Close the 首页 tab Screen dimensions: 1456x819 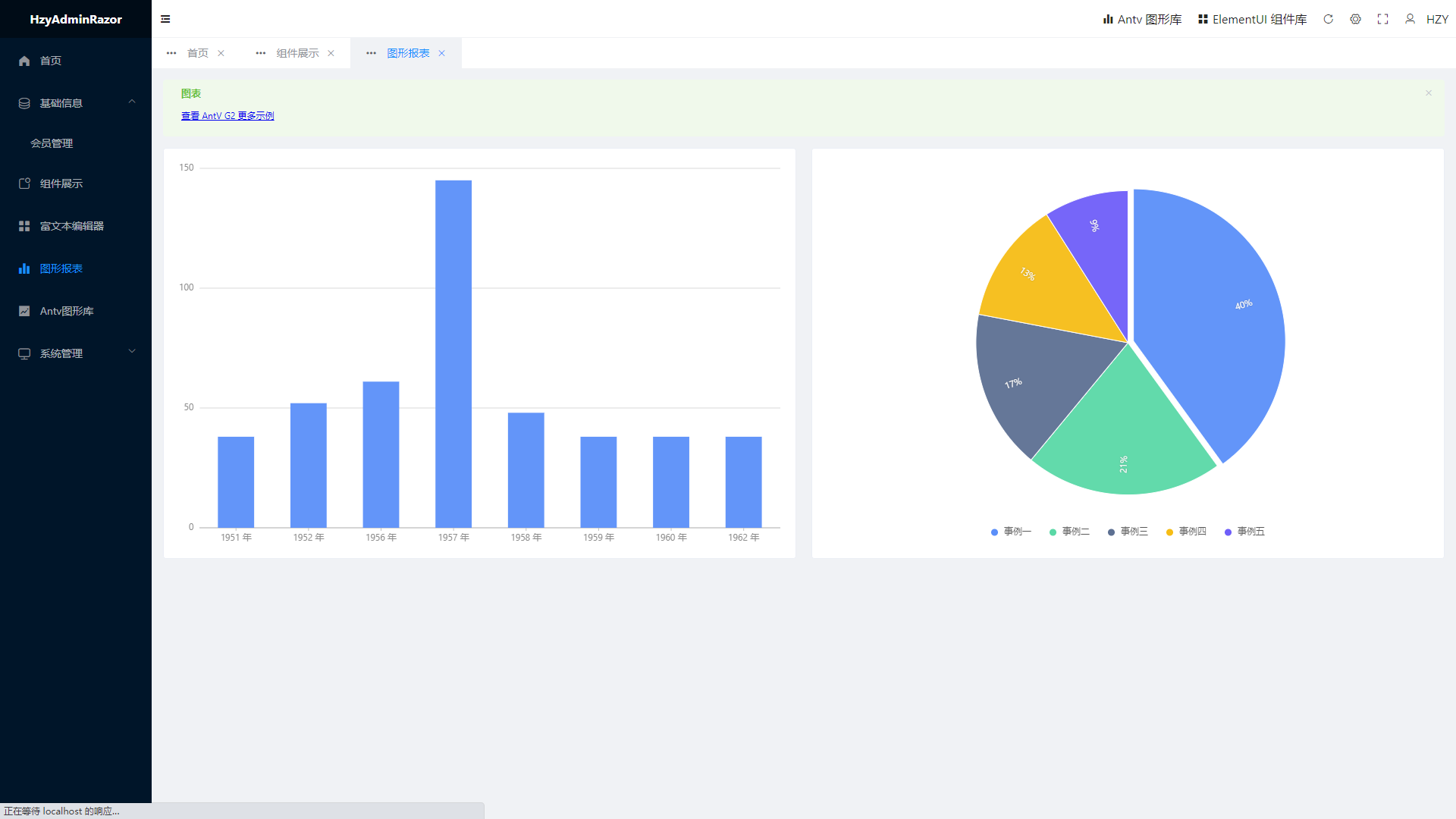(221, 53)
